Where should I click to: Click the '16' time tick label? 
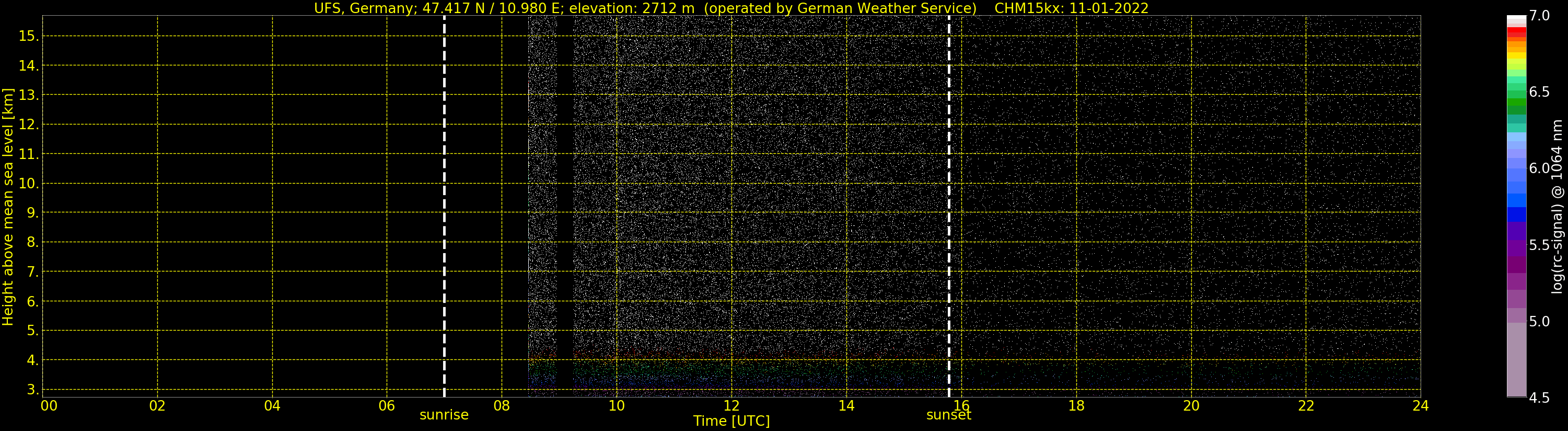tap(961, 405)
